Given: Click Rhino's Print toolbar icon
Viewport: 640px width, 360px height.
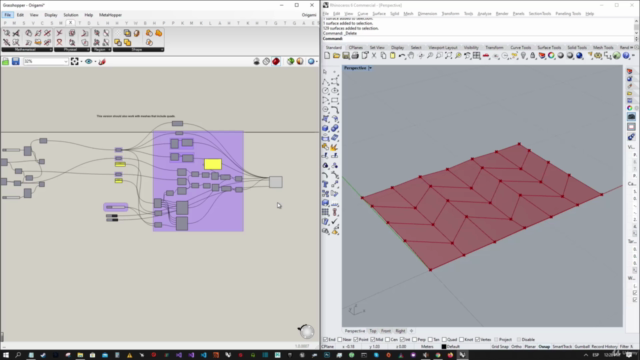Looking at the screenshot, I should click(x=355, y=56).
